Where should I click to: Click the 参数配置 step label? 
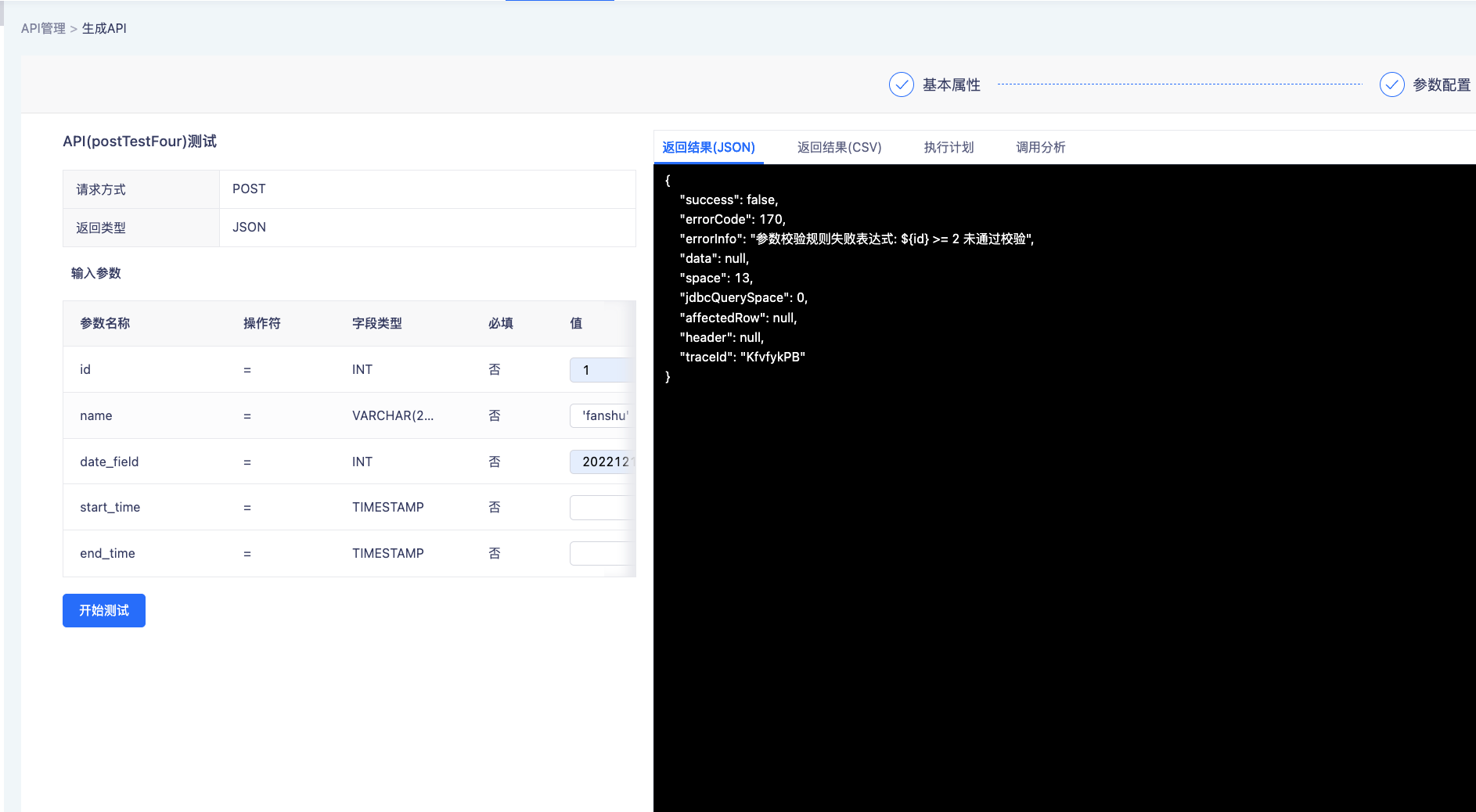(1442, 84)
